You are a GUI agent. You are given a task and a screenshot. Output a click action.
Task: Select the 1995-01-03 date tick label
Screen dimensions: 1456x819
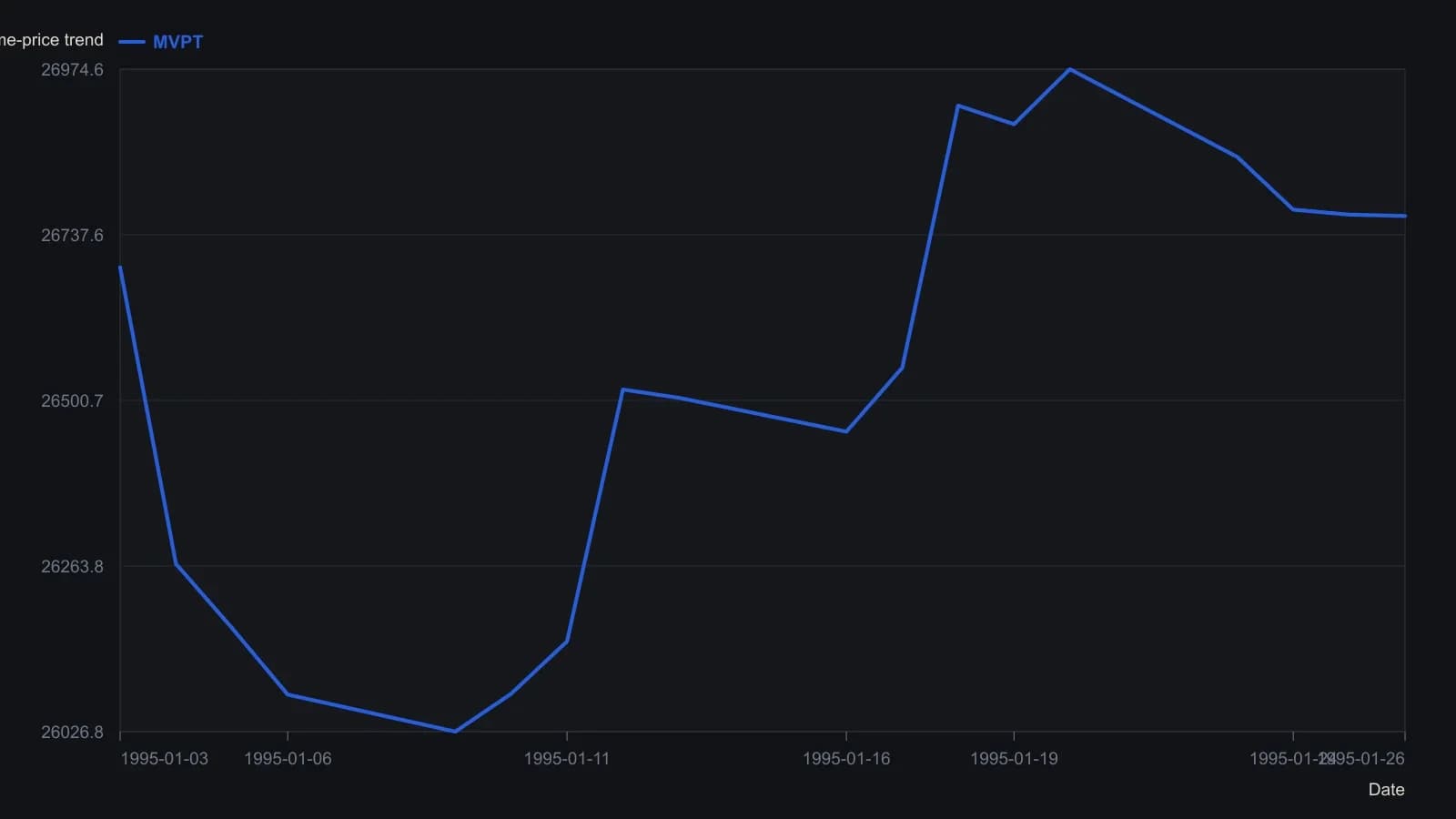click(x=164, y=759)
